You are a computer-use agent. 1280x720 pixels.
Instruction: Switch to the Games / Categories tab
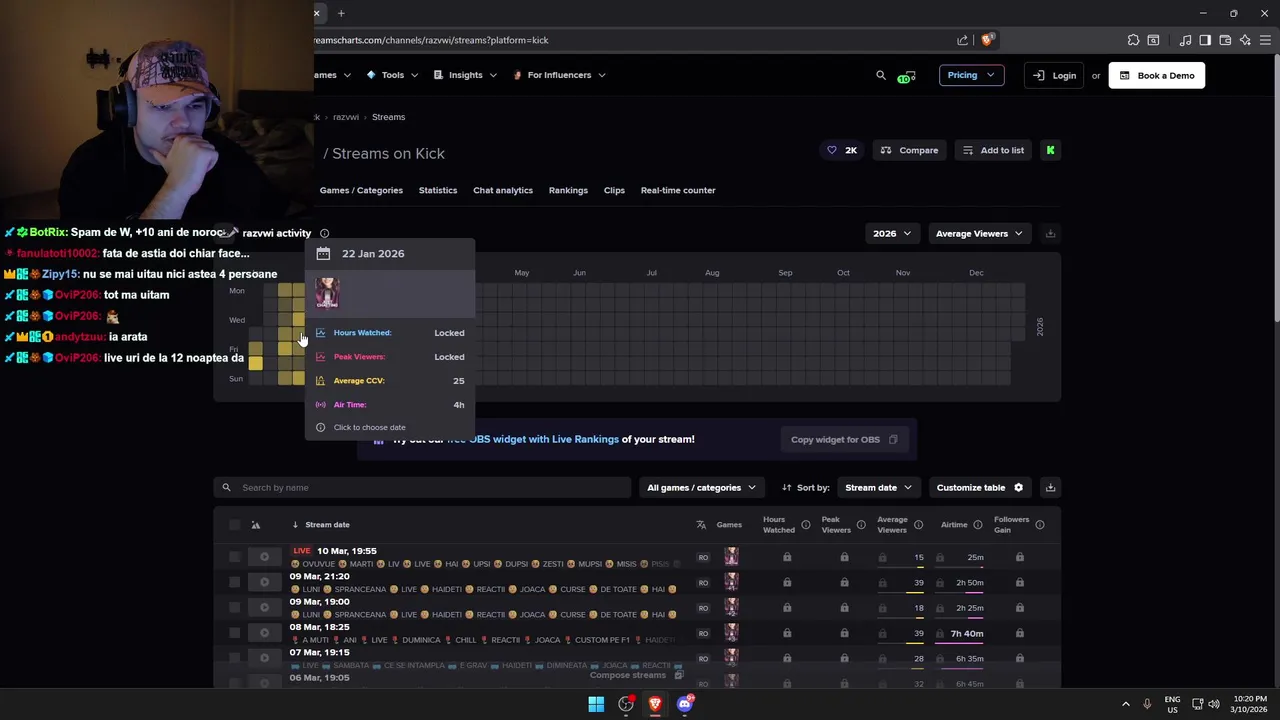pyautogui.click(x=361, y=190)
